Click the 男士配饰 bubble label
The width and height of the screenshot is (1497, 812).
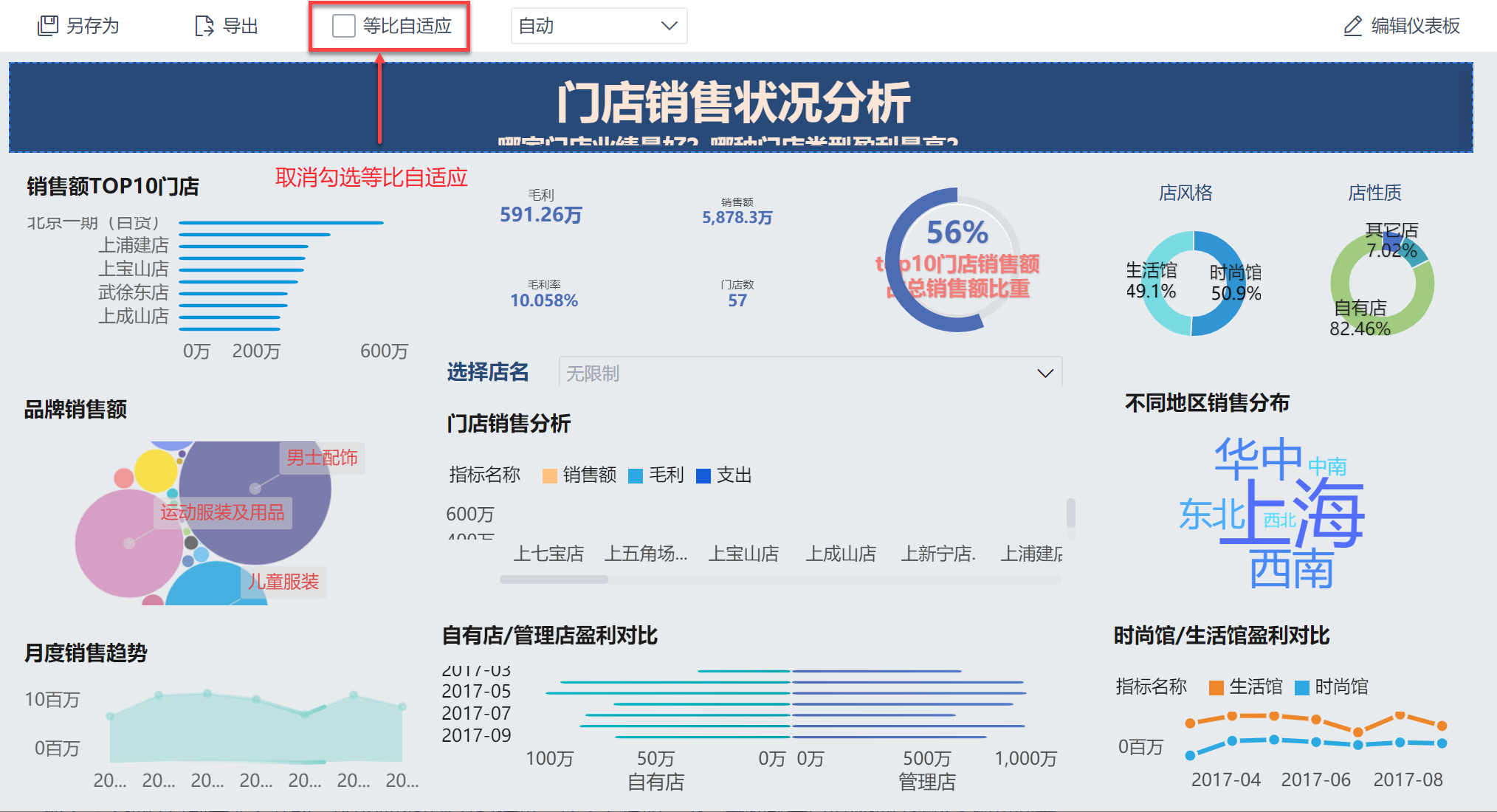[x=322, y=458]
